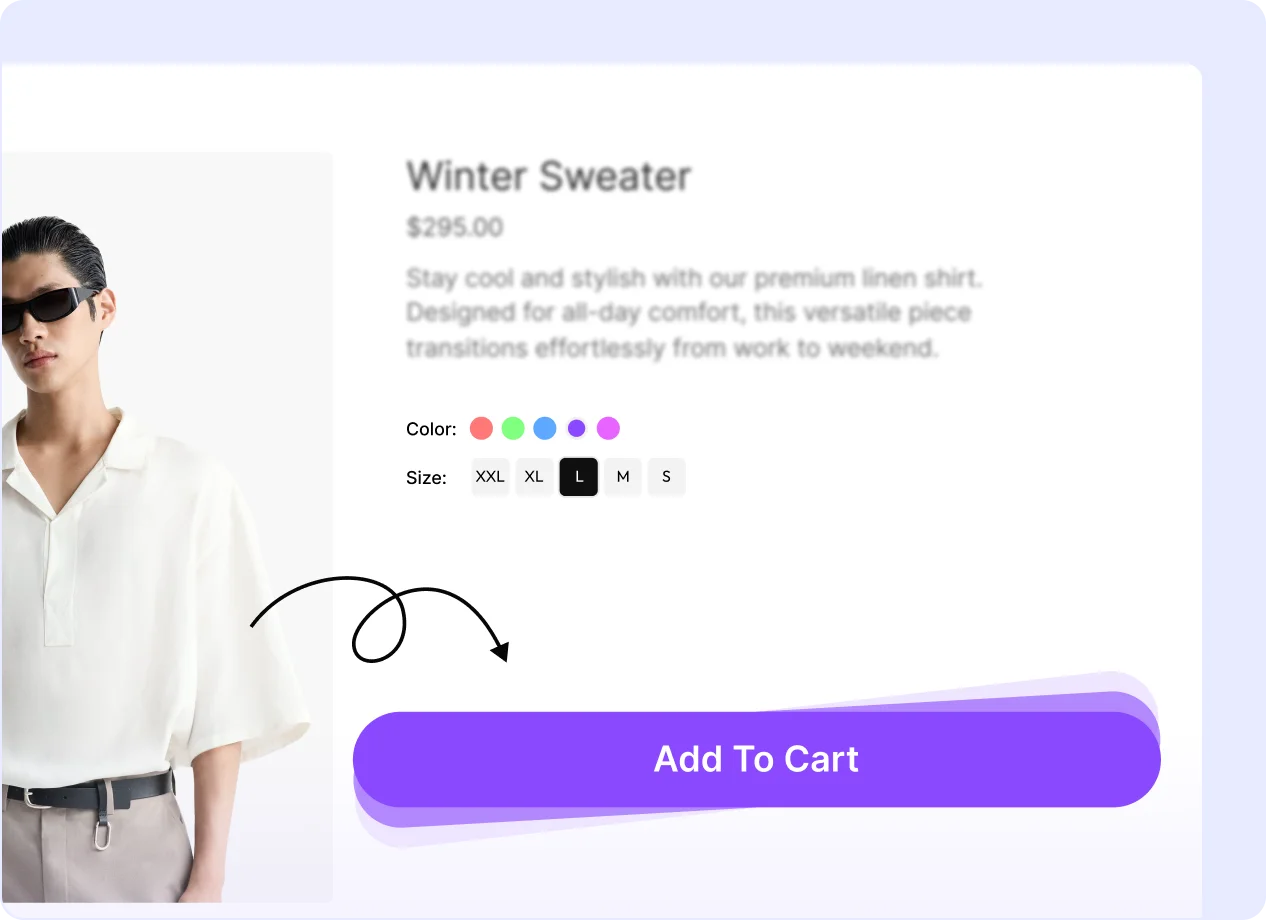Open the model product photo
The height and width of the screenshot is (920, 1266).
pyautogui.click(x=166, y=527)
